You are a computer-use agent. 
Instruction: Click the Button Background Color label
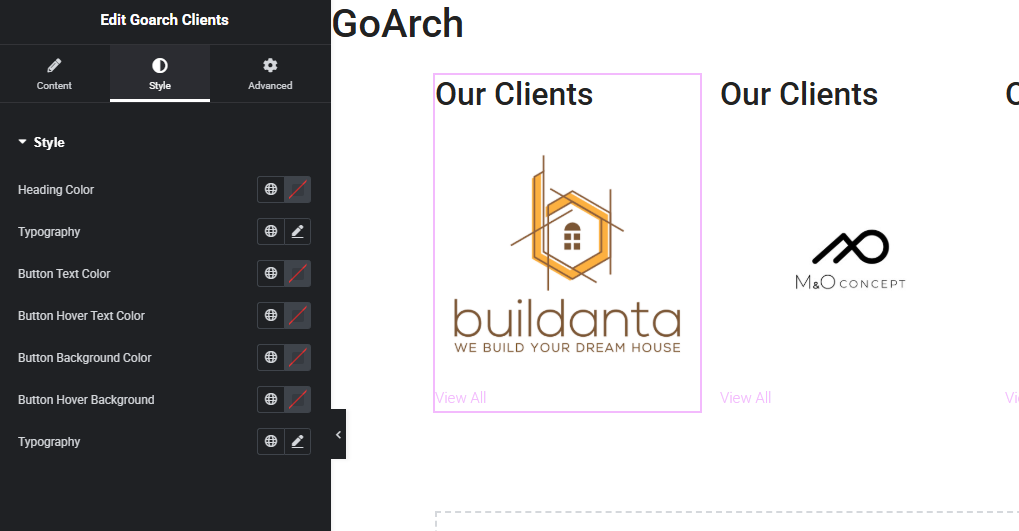pos(84,357)
